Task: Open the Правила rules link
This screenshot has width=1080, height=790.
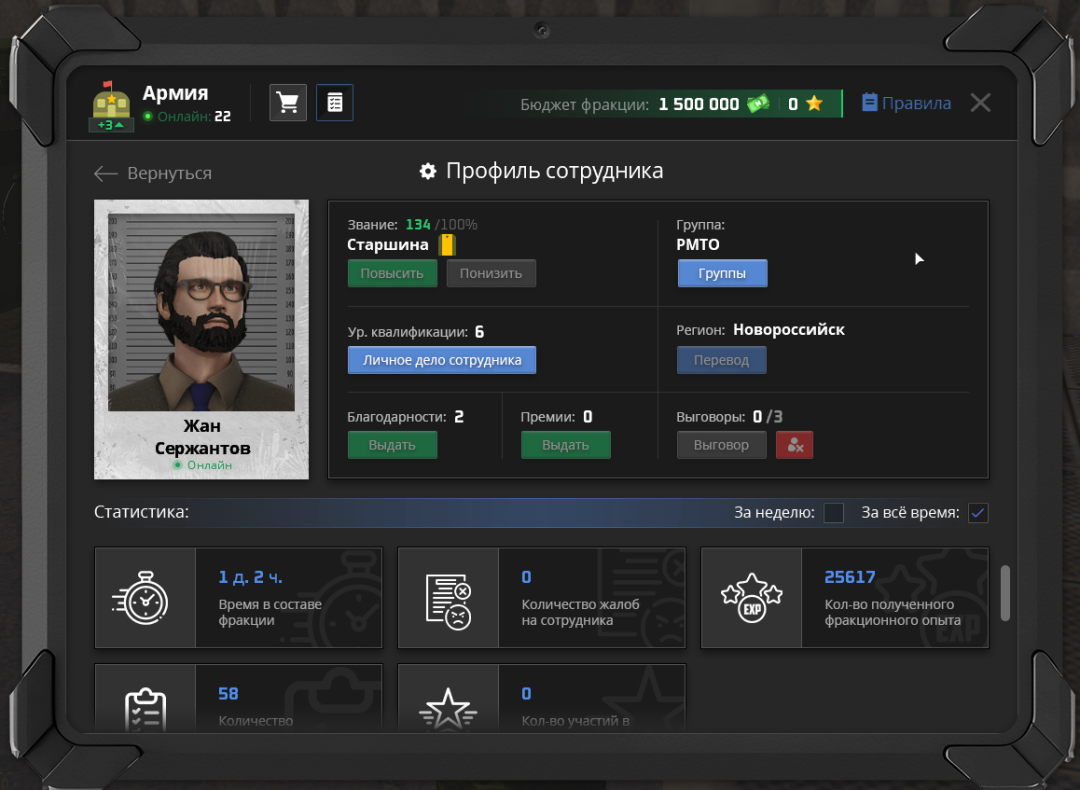Action: [906, 103]
